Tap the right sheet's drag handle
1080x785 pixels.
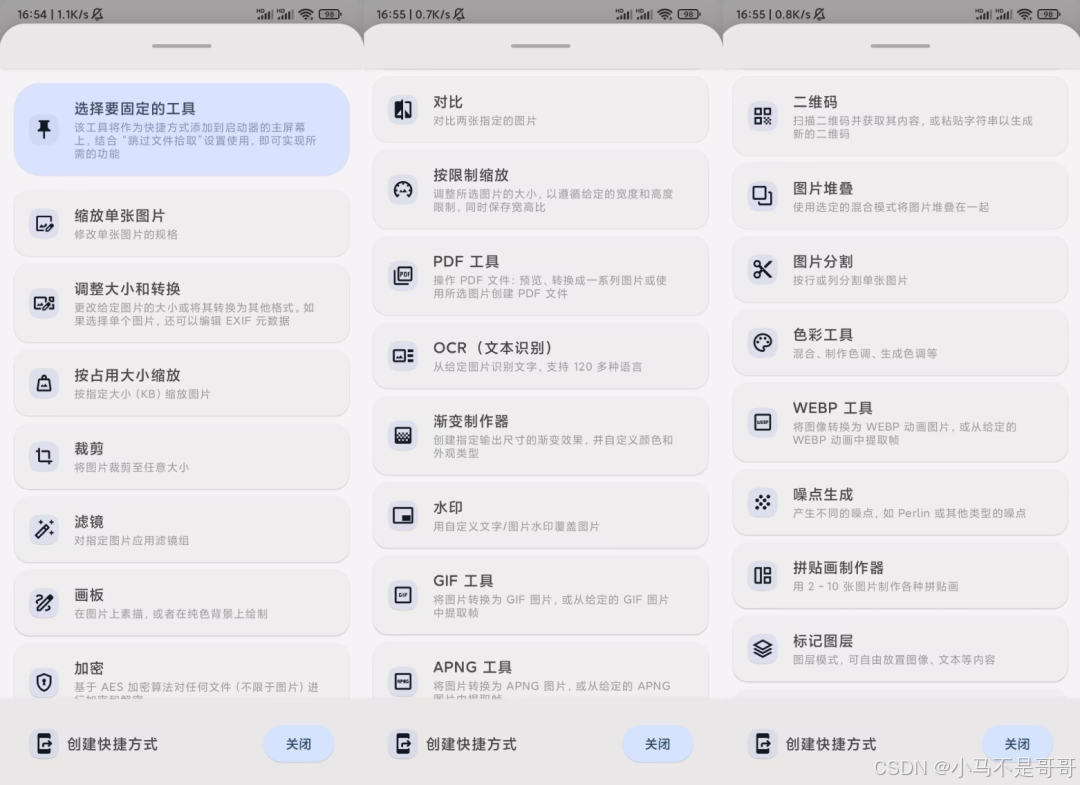900,46
